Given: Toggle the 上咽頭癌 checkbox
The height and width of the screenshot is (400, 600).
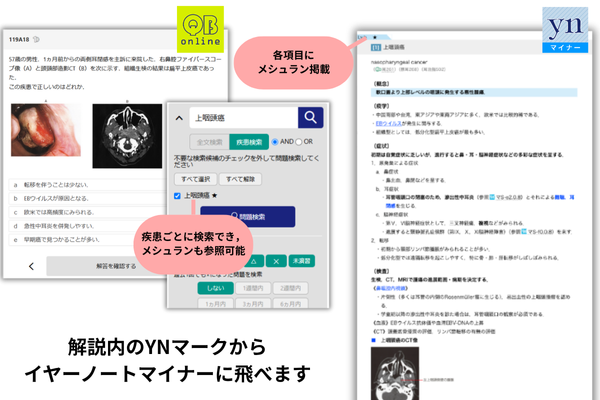Looking at the screenshot, I should (177, 196).
